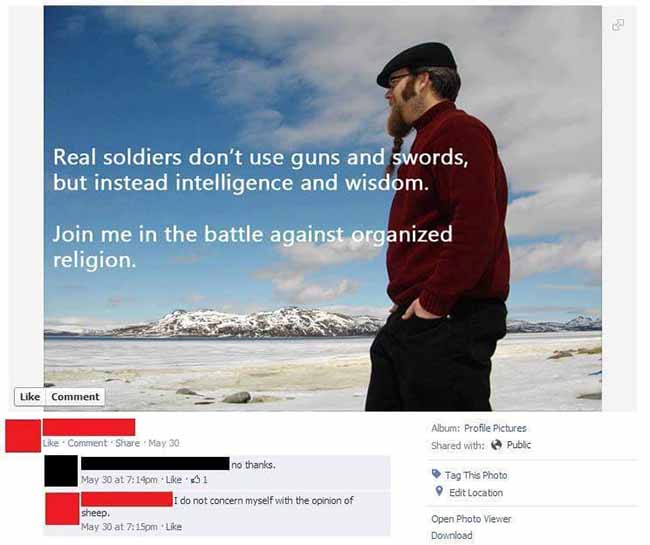Click the red poster profile thumbnail
Image resolution: width=650 pixels, height=545 pixels.
[x=23, y=436]
